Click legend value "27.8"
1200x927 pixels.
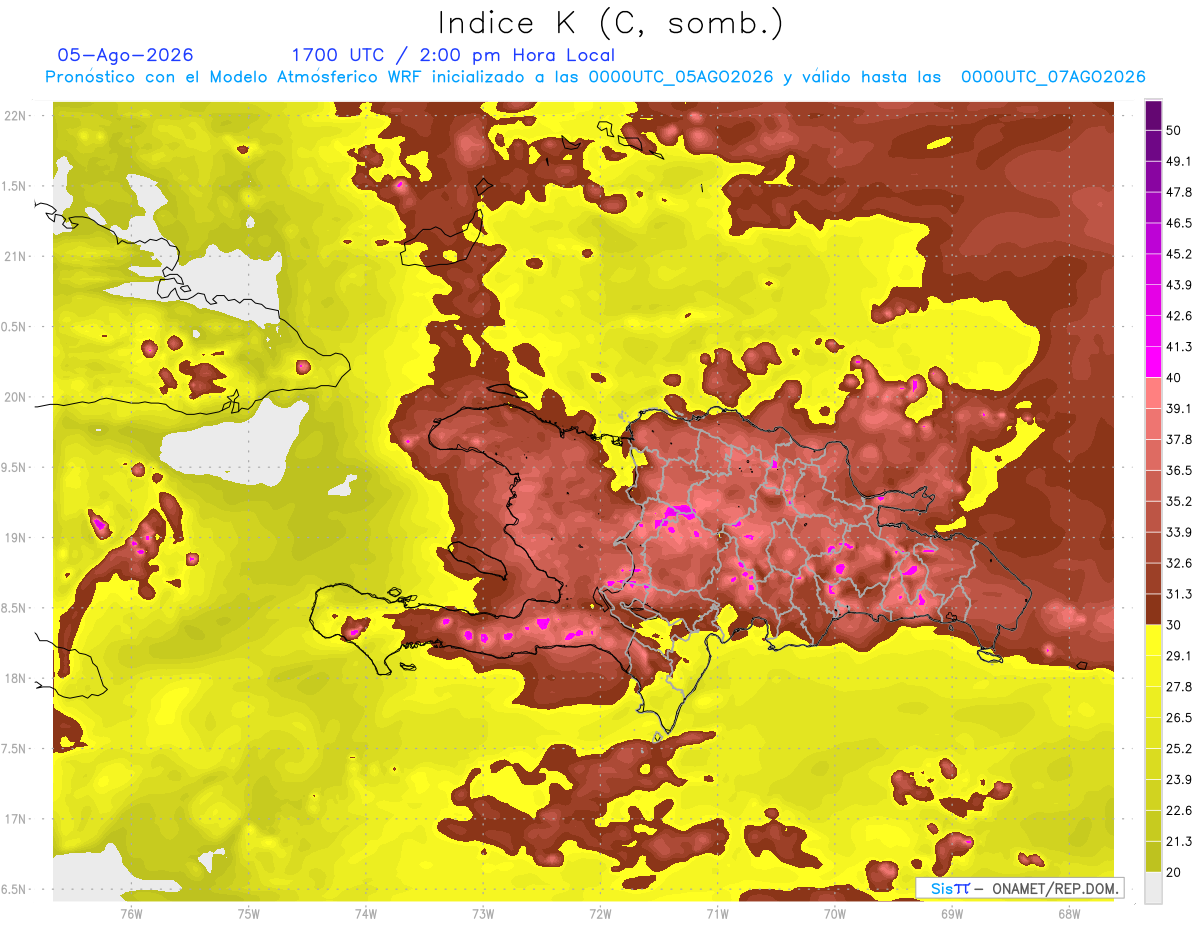[1178, 686]
